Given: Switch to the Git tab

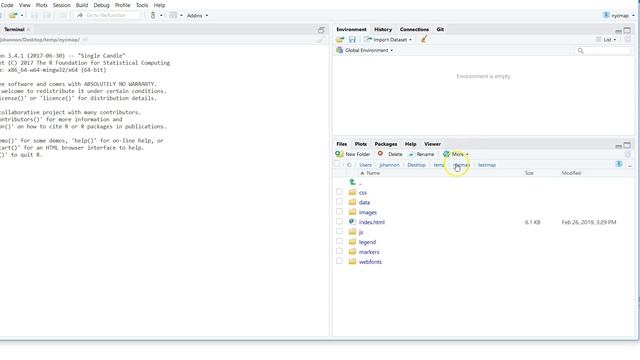Looking at the screenshot, I should [440, 29].
